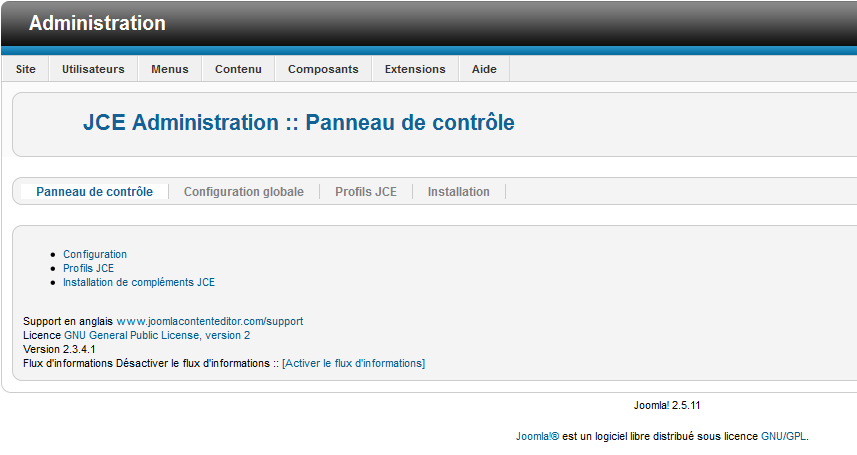
Task: Visit the www.joomlacontenteditor.com/support link
Action: 209,322
